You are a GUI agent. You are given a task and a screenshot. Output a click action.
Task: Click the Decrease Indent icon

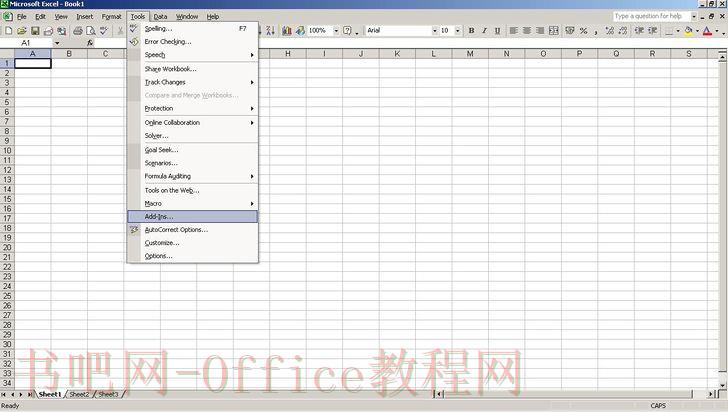pyautogui.click(x=639, y=31)
